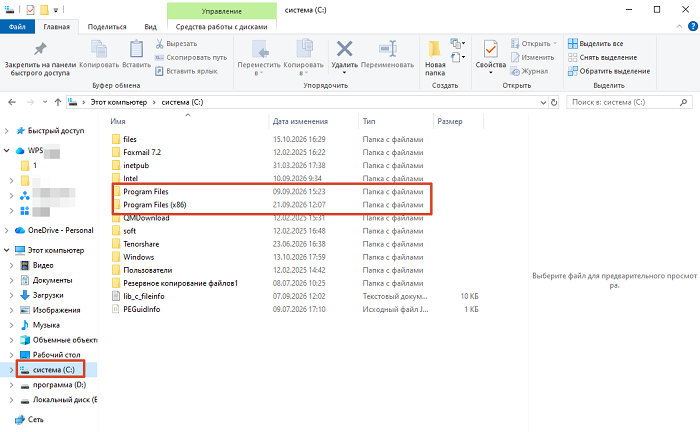The height and width of the screenshot is (432, 700).
Task: Open the Переместить в dropdown
Action: [x=259, y=58]
